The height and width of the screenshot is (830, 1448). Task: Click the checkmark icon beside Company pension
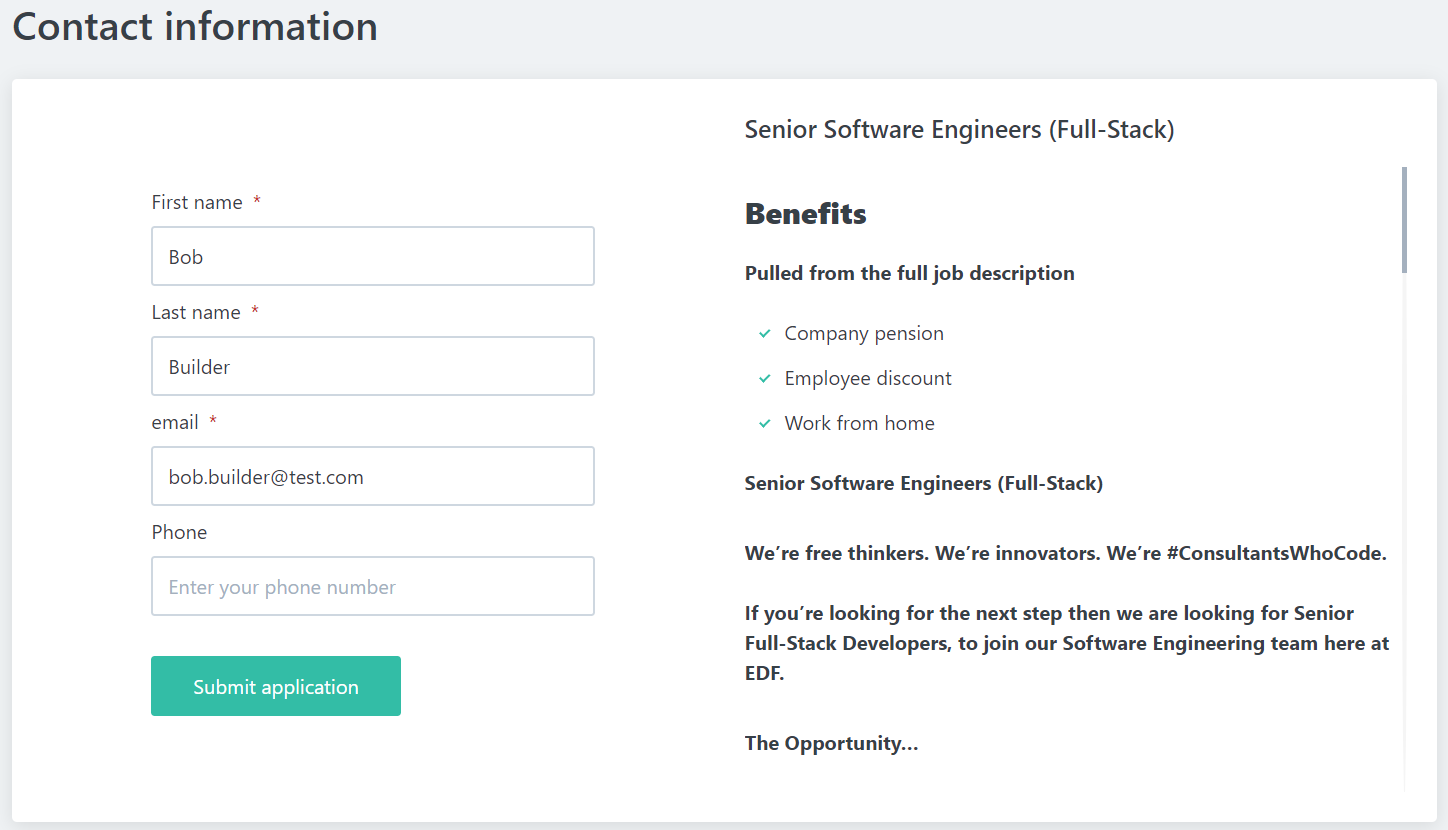click(x=765, y=334)
